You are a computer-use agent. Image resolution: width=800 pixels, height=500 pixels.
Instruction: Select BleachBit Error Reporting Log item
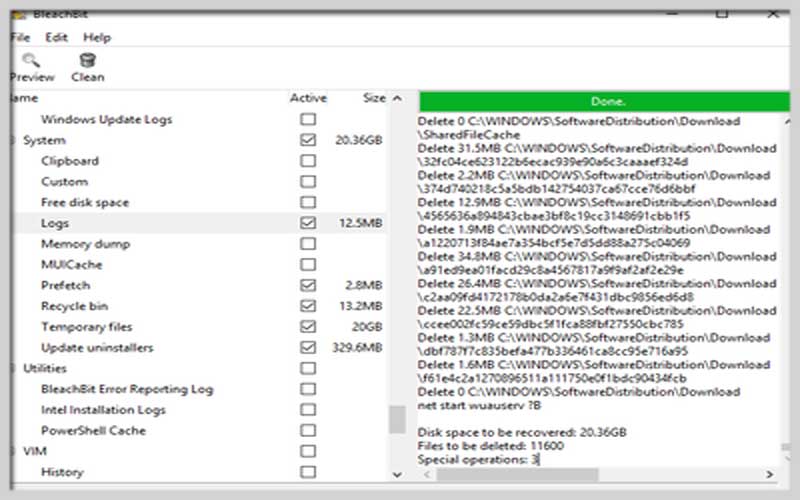click(x=127, y=389)
